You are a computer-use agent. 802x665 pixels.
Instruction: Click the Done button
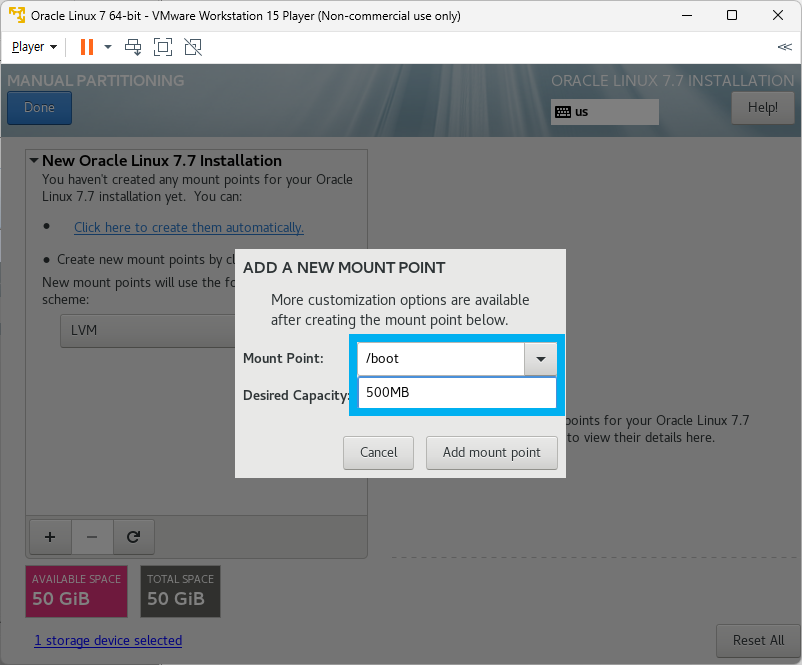(39, 108)
